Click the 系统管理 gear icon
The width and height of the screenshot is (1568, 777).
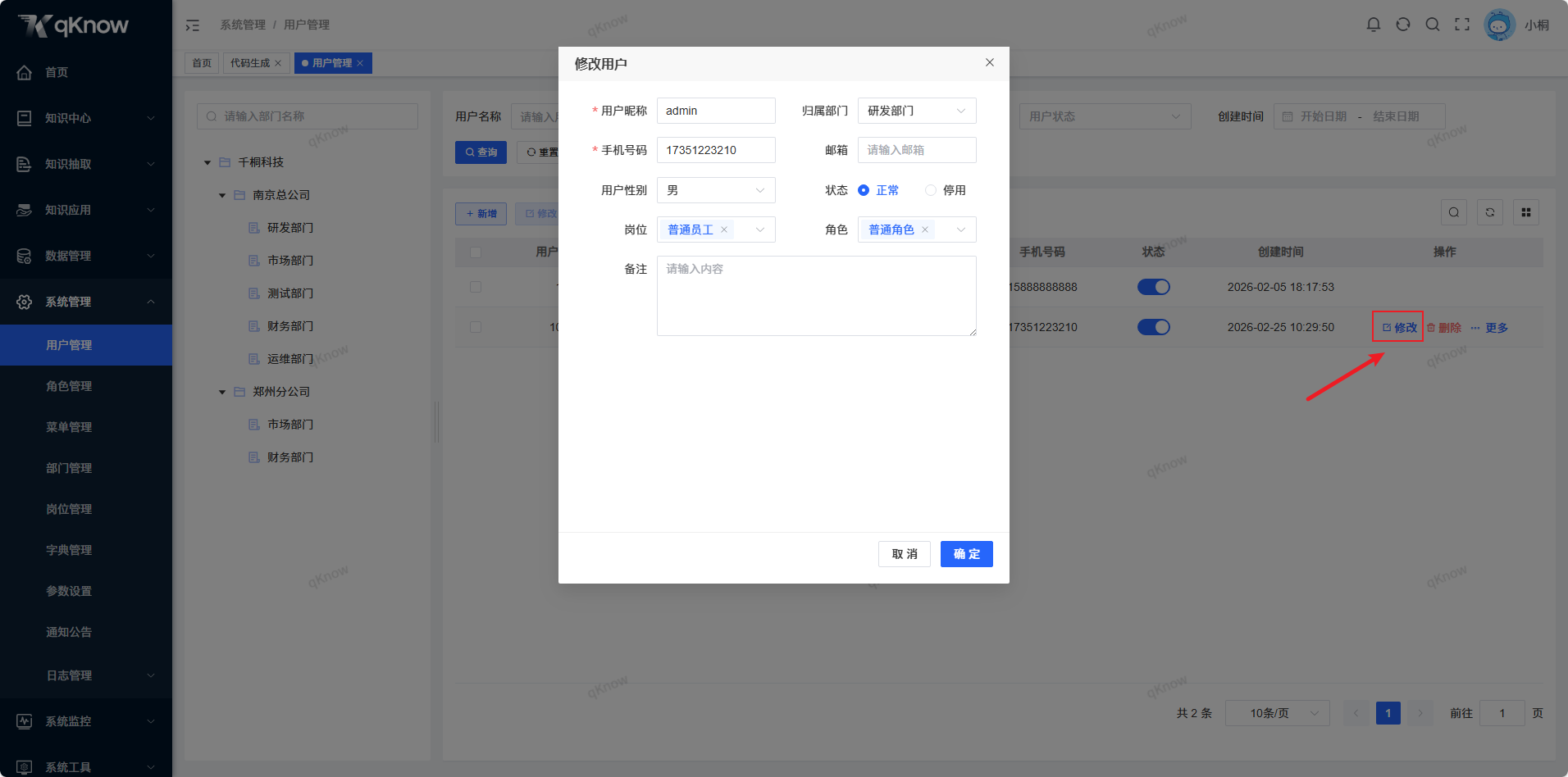tap(25, 302)
